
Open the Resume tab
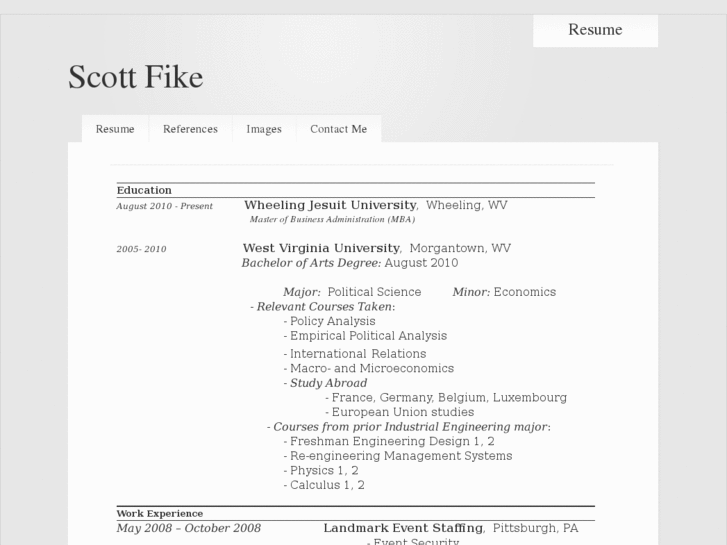[x=115, y=129]
